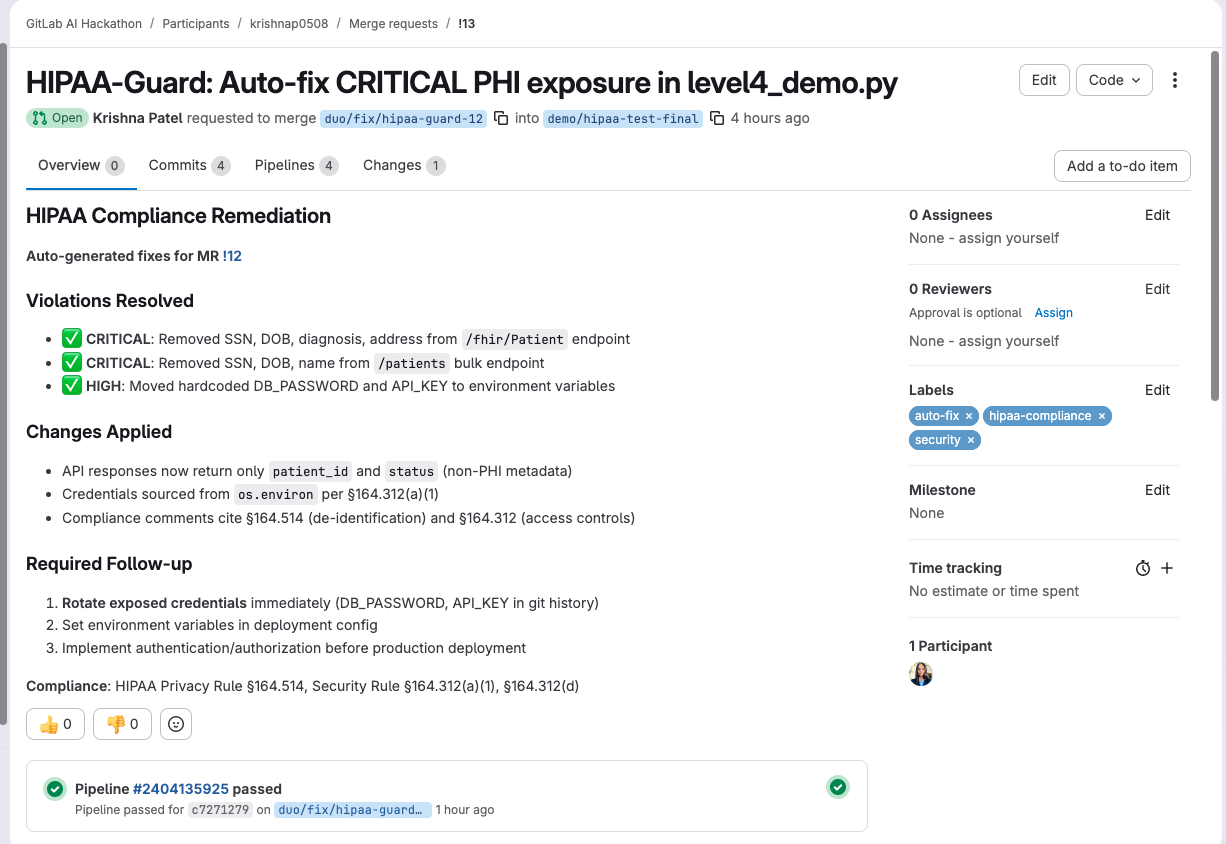Edit the Milestone section
1226x844 pixels.
1157,490
